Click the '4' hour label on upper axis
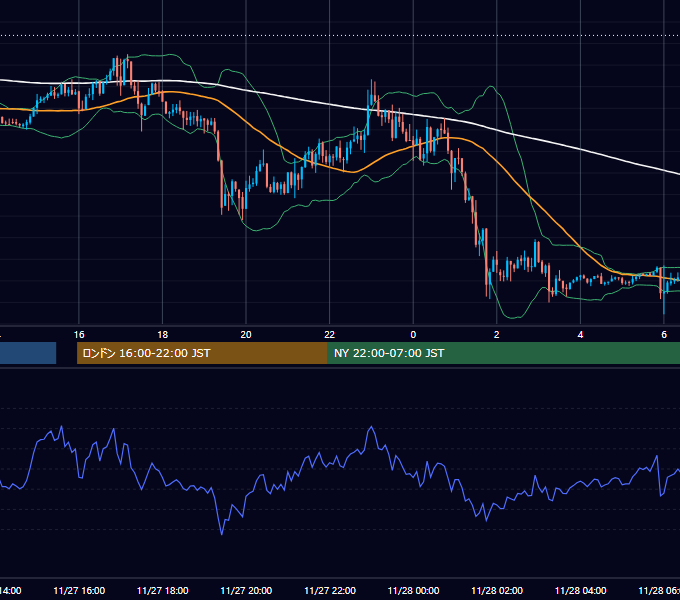This screenshot has width=680, height=600. click(x=580, y=335)
